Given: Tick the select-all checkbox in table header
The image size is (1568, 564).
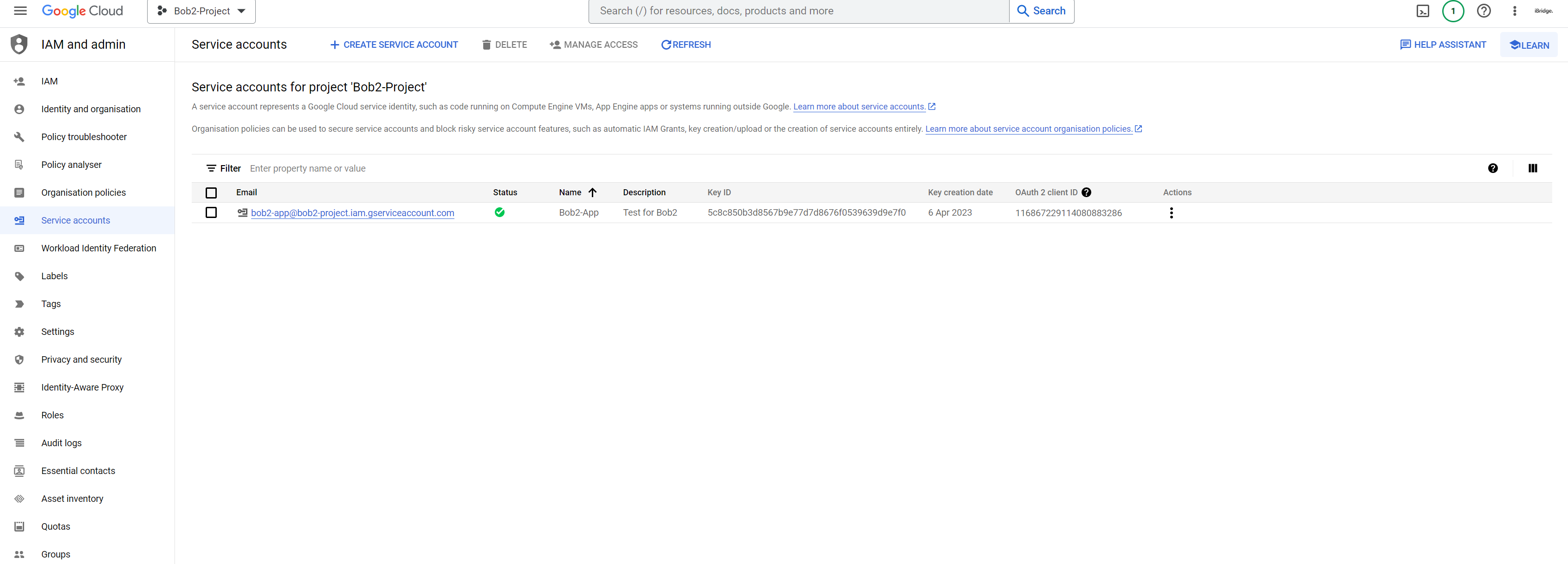Looking at the screenshot, I should 211,193.
